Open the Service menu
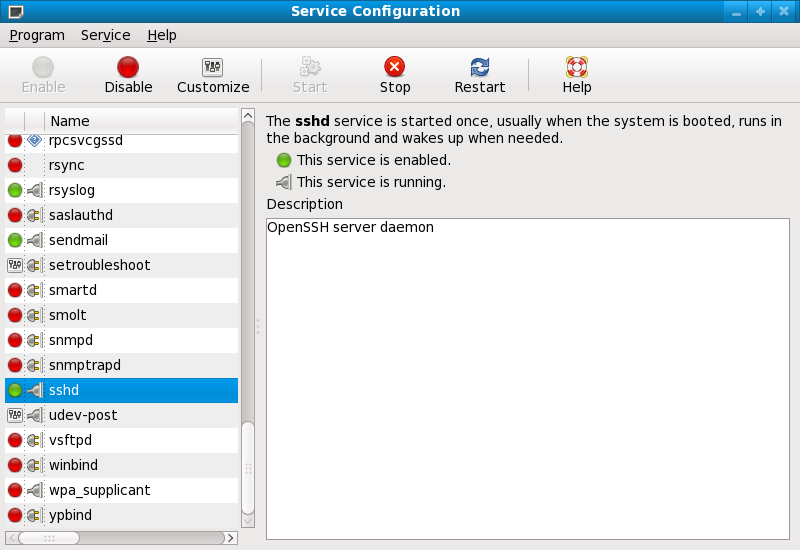Screen dimensions: 800x550 click(105, 35)
